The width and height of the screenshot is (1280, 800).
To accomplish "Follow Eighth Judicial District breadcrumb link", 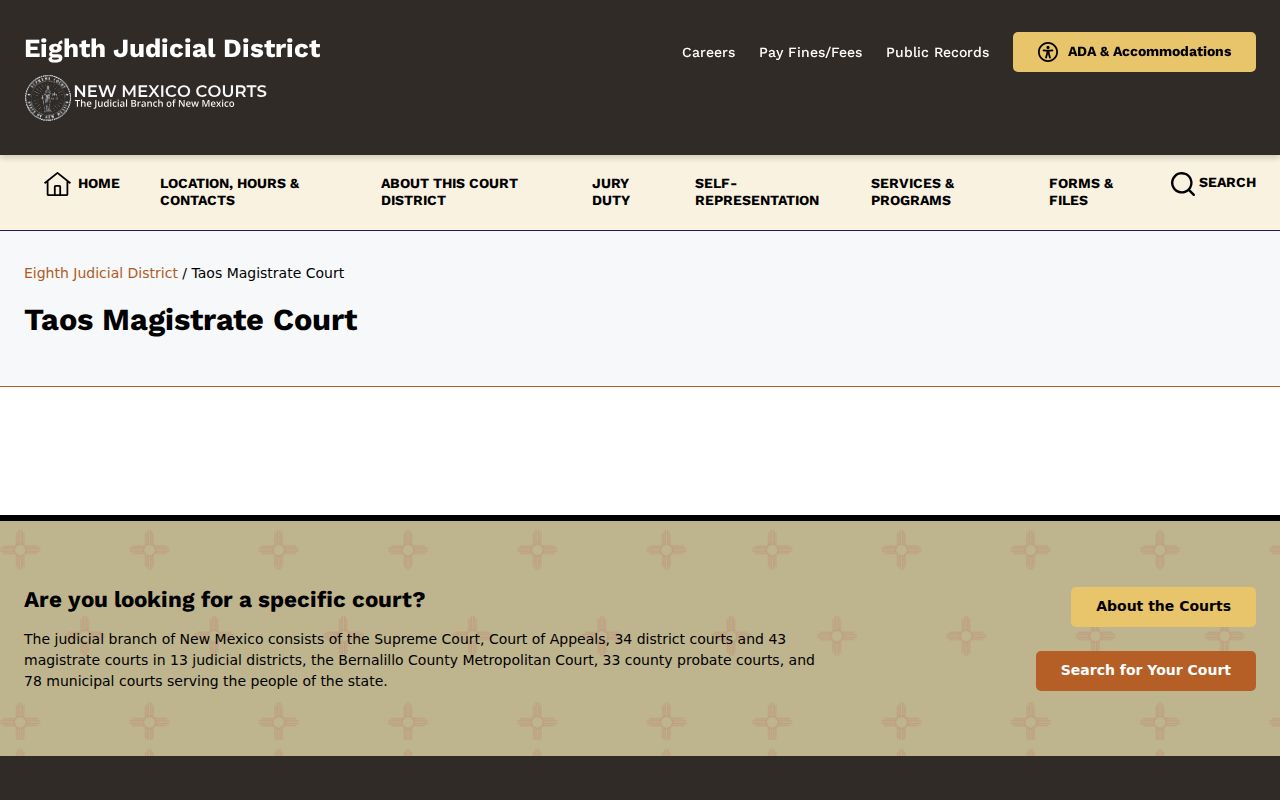I will (101, 273).
